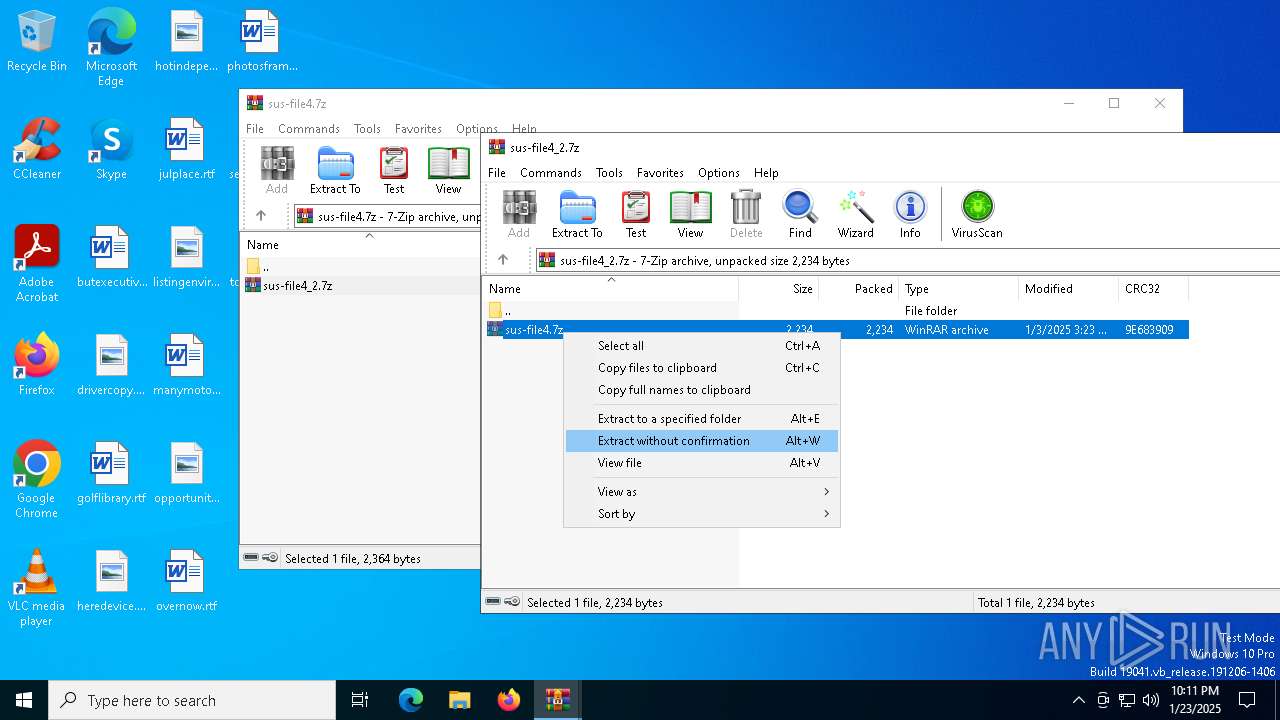Image resolution: width=1280 pixels, height=720 pixels.
Task: Click Test icon in sus-file4_2.7z window
Action: coord(636,215)
